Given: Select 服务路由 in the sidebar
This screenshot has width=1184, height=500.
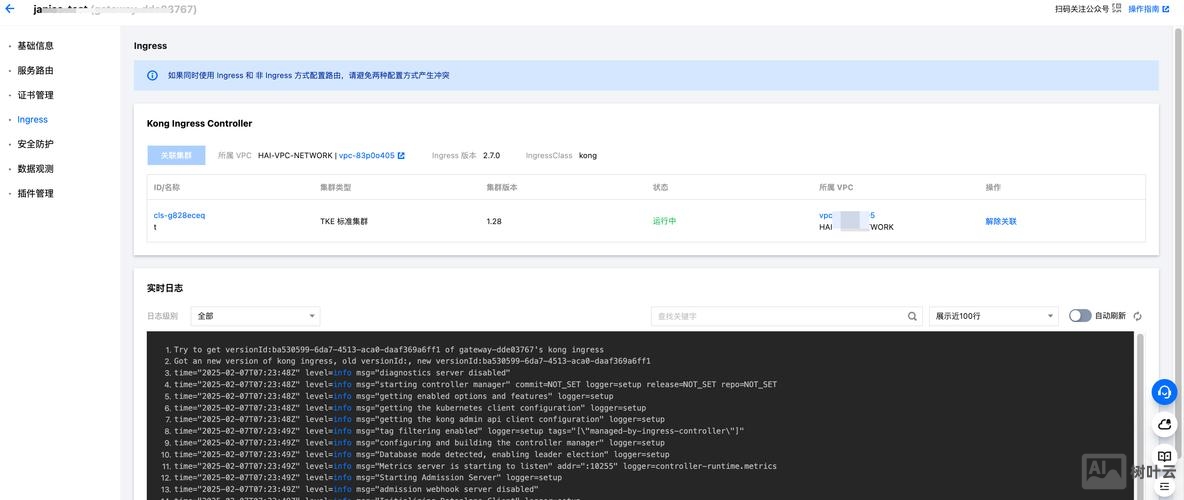Looking at the screenshot, I should [35, 70].
